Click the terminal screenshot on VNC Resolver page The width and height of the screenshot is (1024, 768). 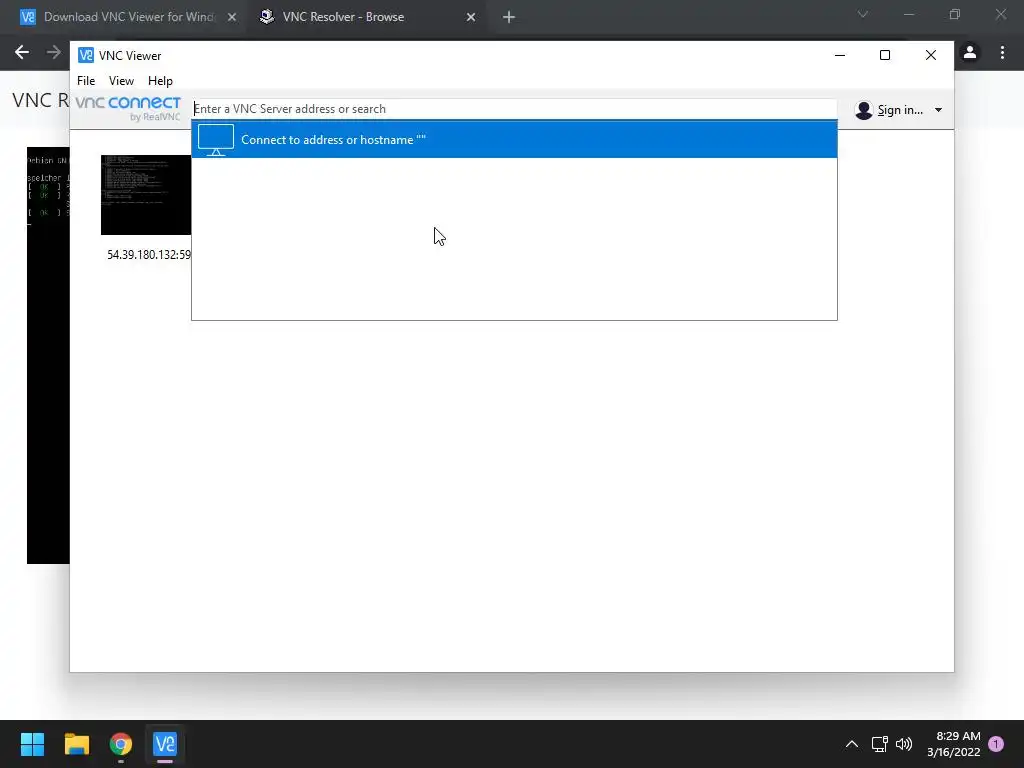point(48,355)
